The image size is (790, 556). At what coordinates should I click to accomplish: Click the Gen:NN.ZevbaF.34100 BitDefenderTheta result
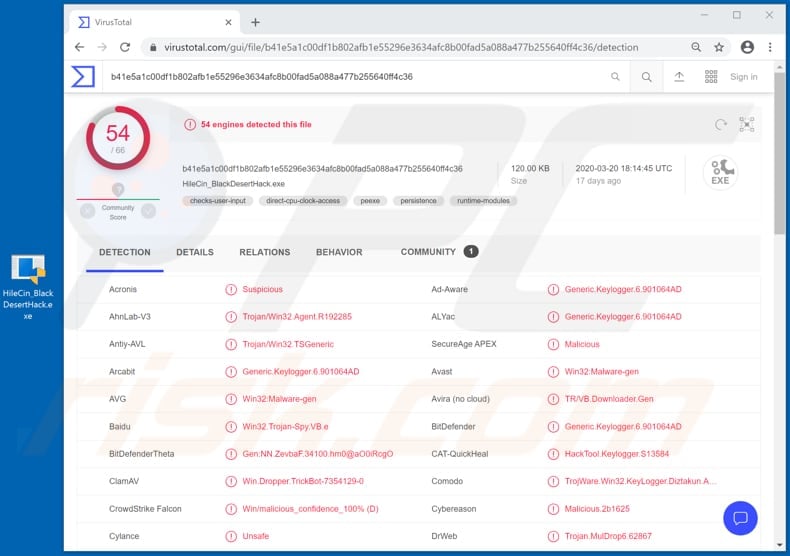coord(317,454)
